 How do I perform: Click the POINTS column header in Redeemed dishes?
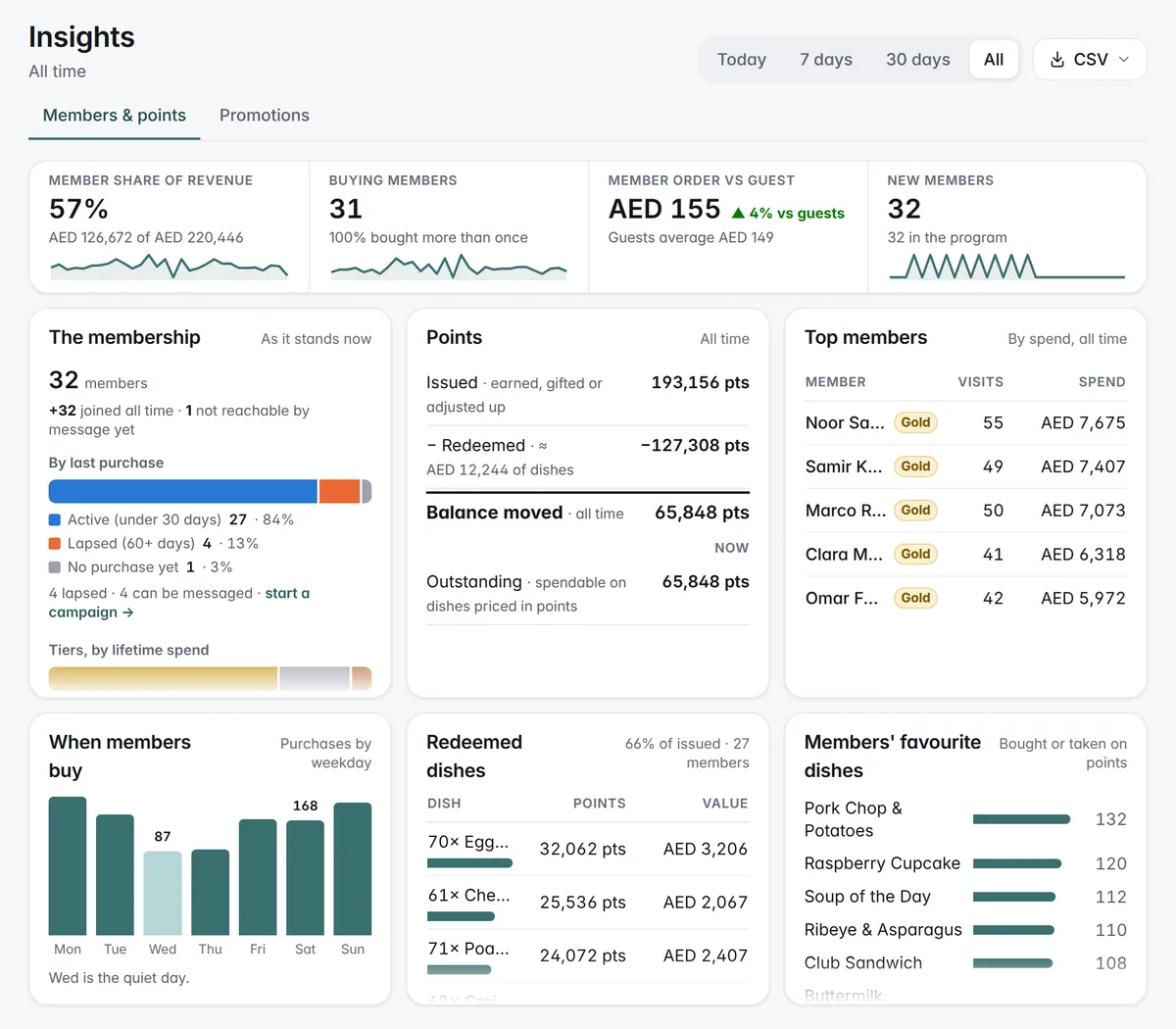tap(599, 804)
